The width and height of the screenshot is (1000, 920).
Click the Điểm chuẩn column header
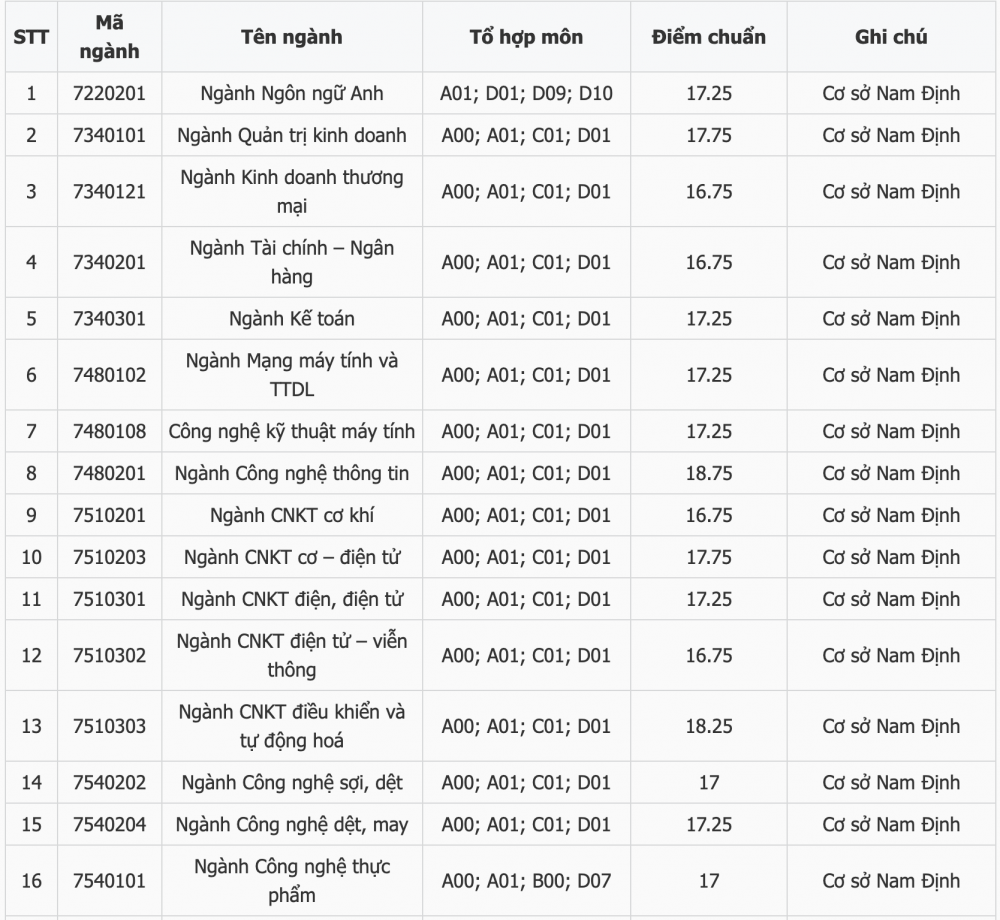point(709,37)
